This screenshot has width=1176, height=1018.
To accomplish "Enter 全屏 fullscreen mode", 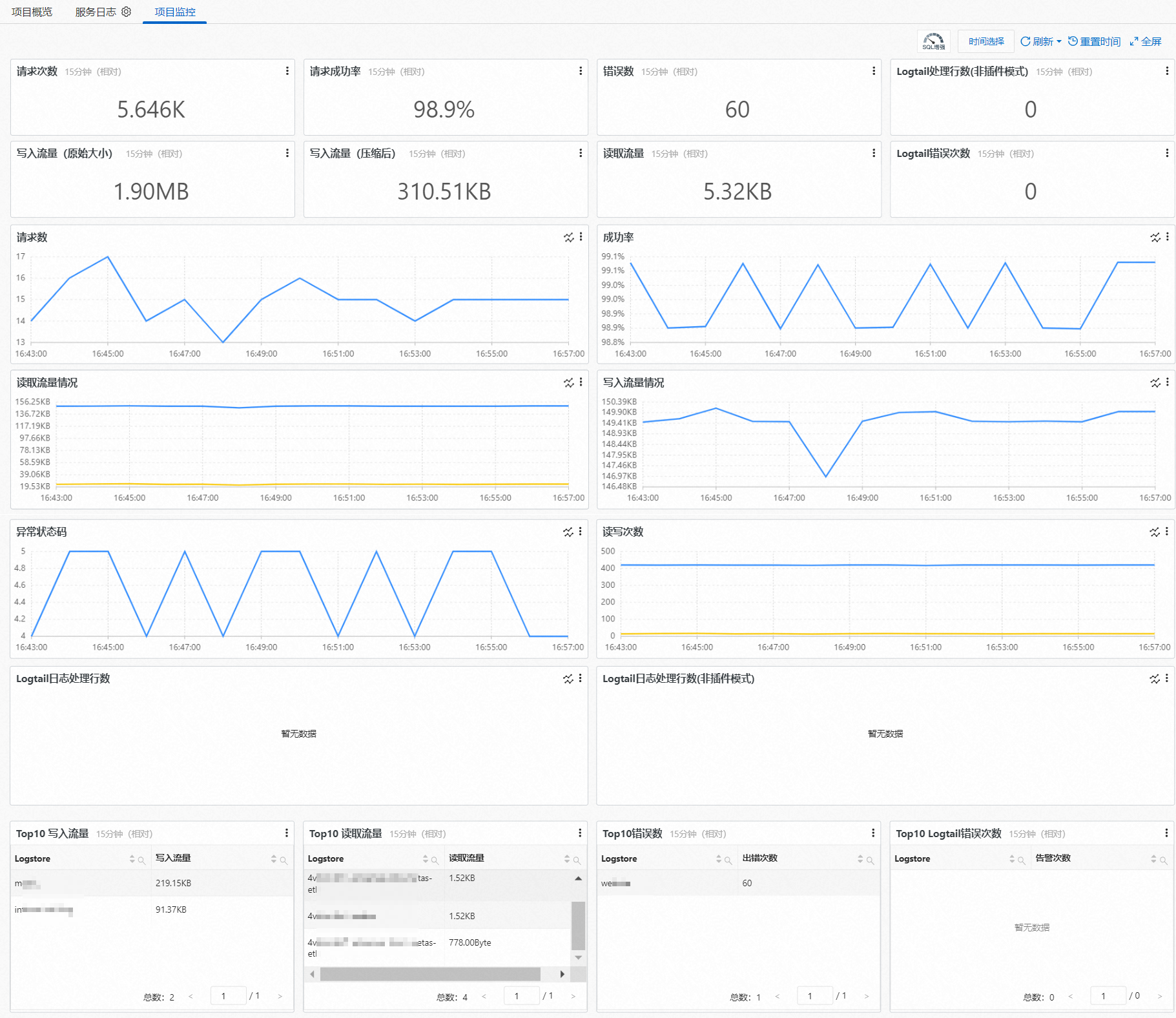I will pyautogui.click(x=1146, y=41).
